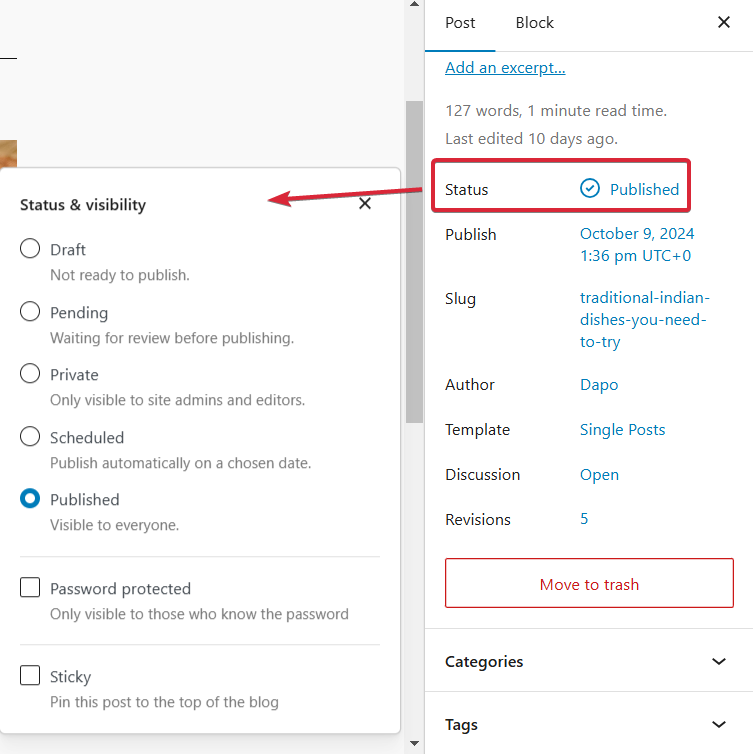Expand the Tags panel
The height and width of the screenshot is (754, 753).
[718, 724]
